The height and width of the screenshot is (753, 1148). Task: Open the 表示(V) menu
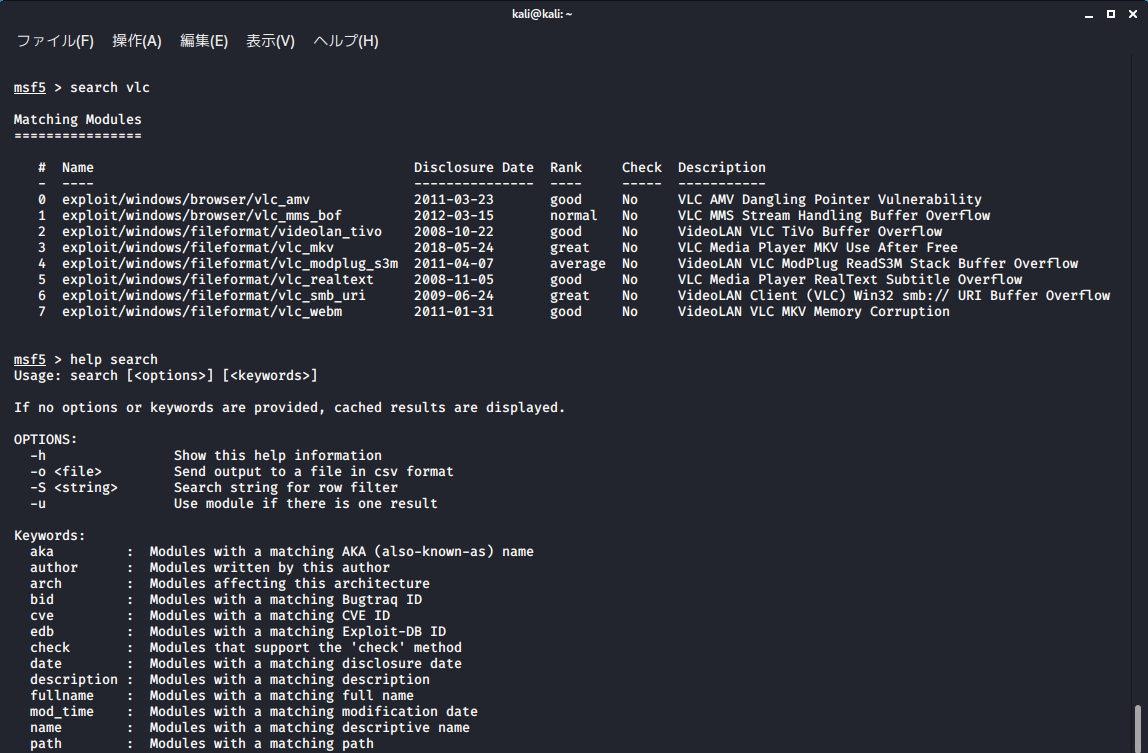[270, 41]
